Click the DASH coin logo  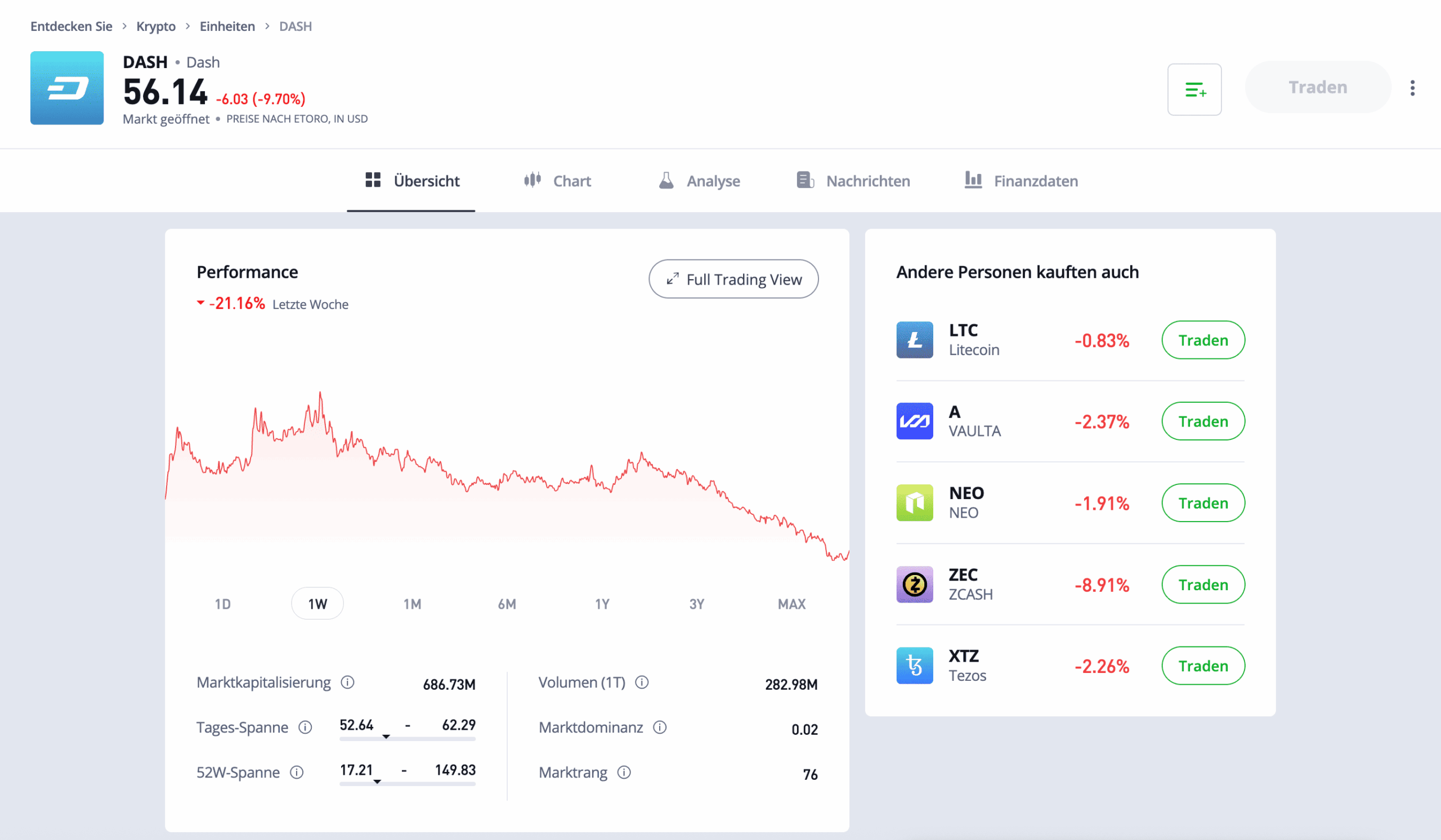tap(67, 88)
